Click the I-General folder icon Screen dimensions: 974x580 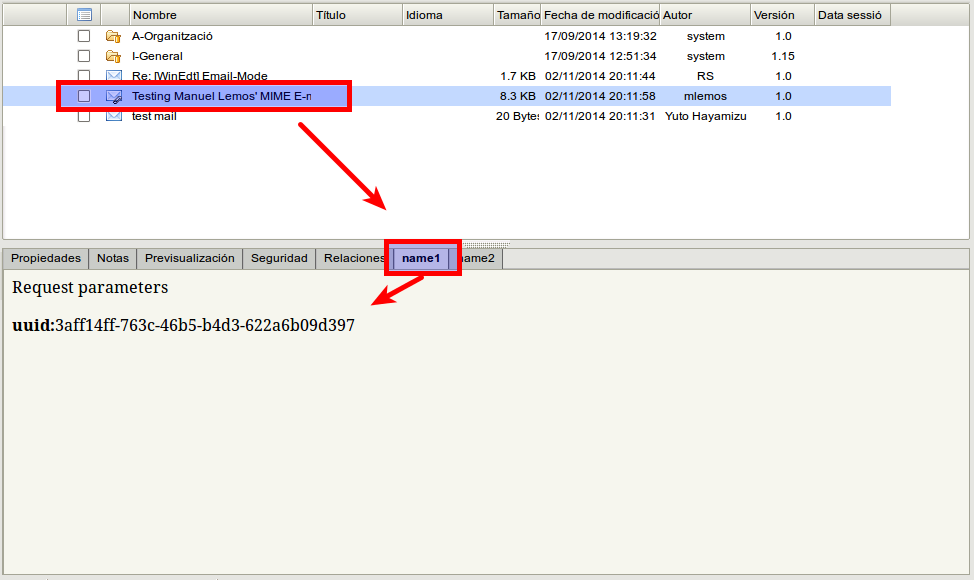(113, 56)
